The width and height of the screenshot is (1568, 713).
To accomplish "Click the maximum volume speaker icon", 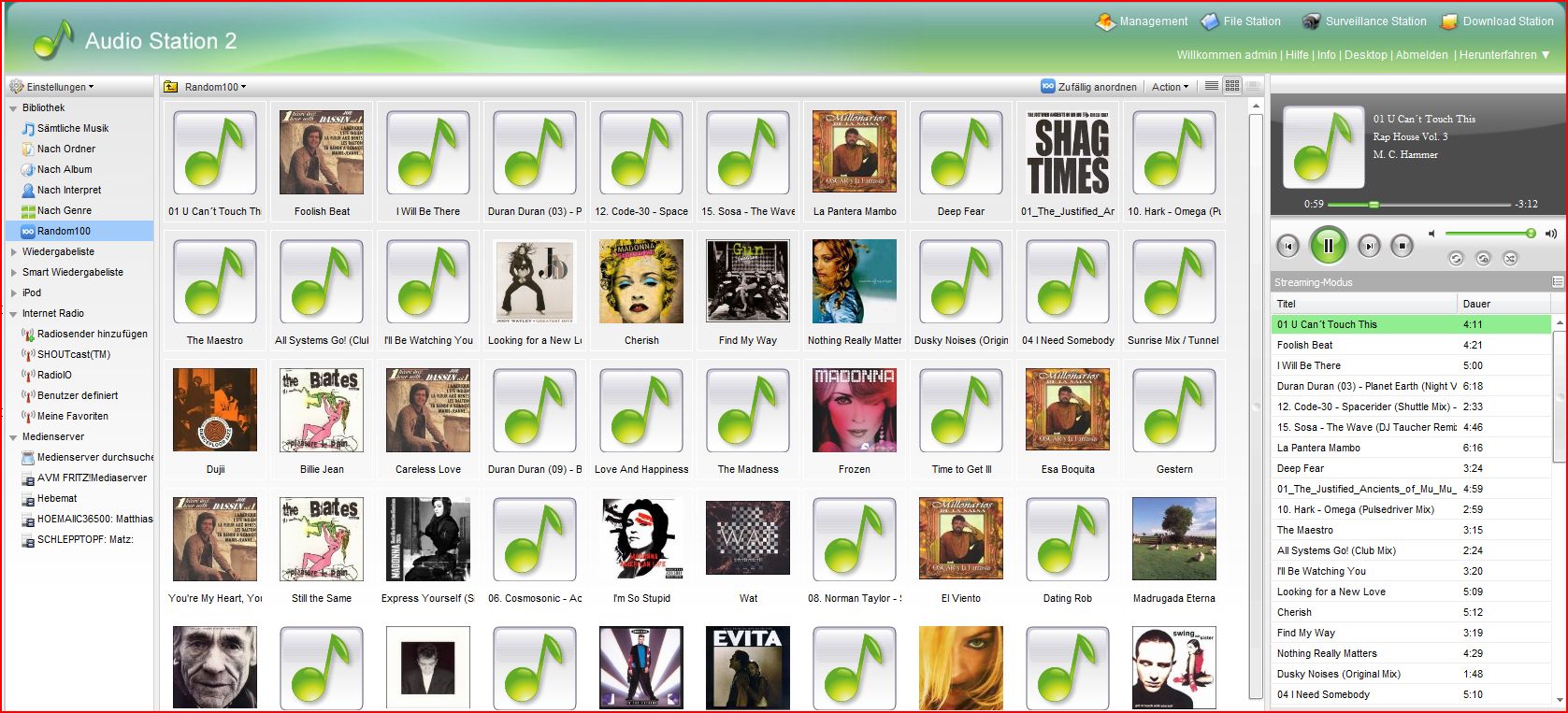I will 1551,234.
